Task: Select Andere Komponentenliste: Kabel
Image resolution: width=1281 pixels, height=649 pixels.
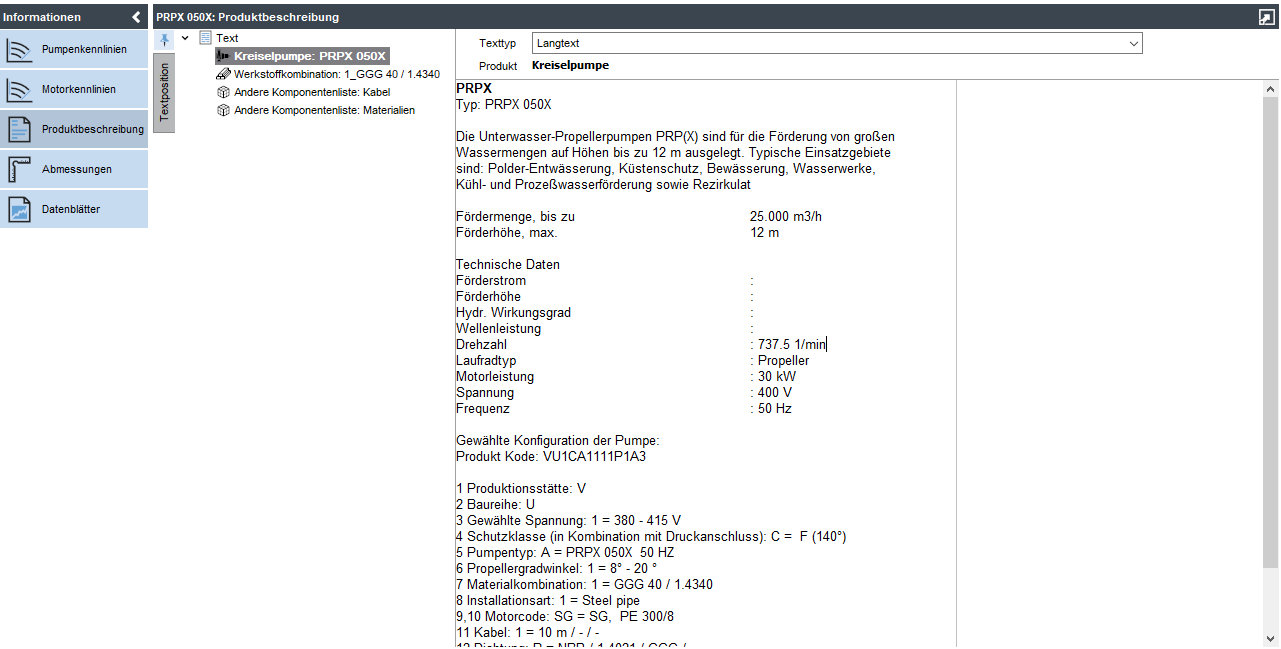Action: click(x=312, y=92)
